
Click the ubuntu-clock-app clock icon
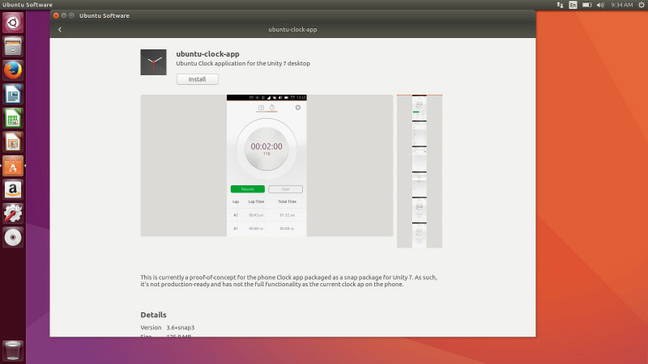coord(153,62)
